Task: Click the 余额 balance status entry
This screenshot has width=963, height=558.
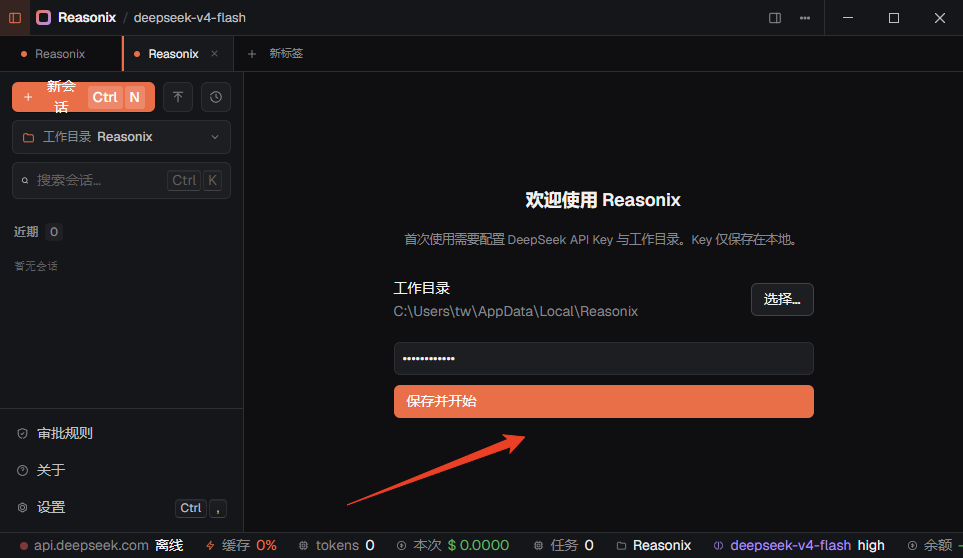Action: pyautogui.click(x=935, y=545)
